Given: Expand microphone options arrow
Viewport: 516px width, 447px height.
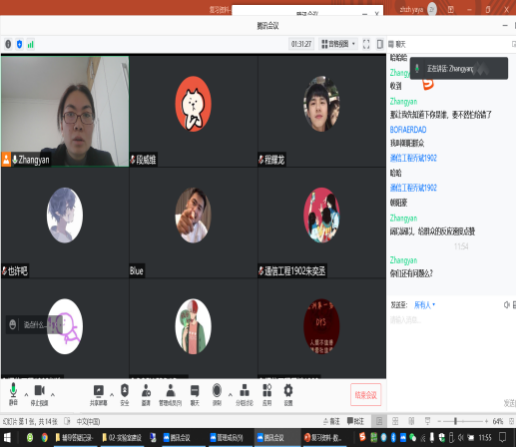Looking at the screenshot, I should [26, 395].
